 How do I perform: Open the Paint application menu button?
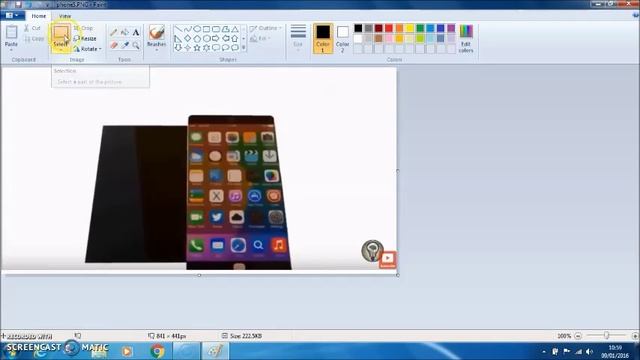(x=12, y=16)
